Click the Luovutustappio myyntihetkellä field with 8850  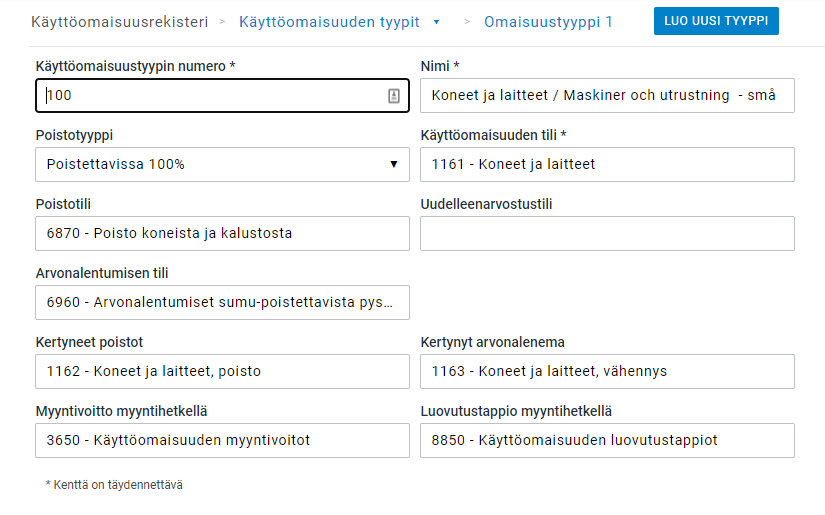pos(607,440)
